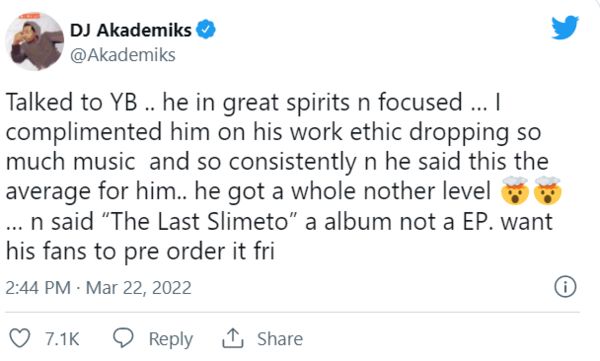Open the tweet info circle icon
Screen dimensions: 600x361
(x=565, y=287)
